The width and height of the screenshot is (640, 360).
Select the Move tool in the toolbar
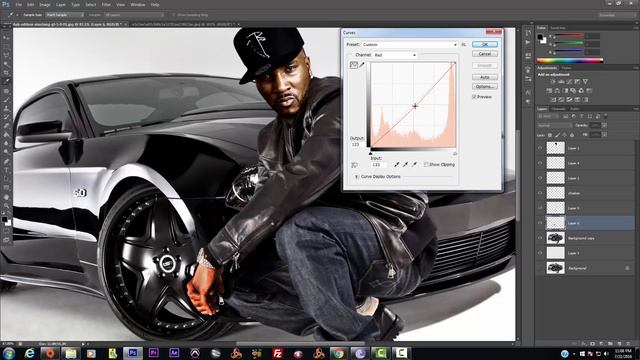pyautogui.click(x=6, y=37)
